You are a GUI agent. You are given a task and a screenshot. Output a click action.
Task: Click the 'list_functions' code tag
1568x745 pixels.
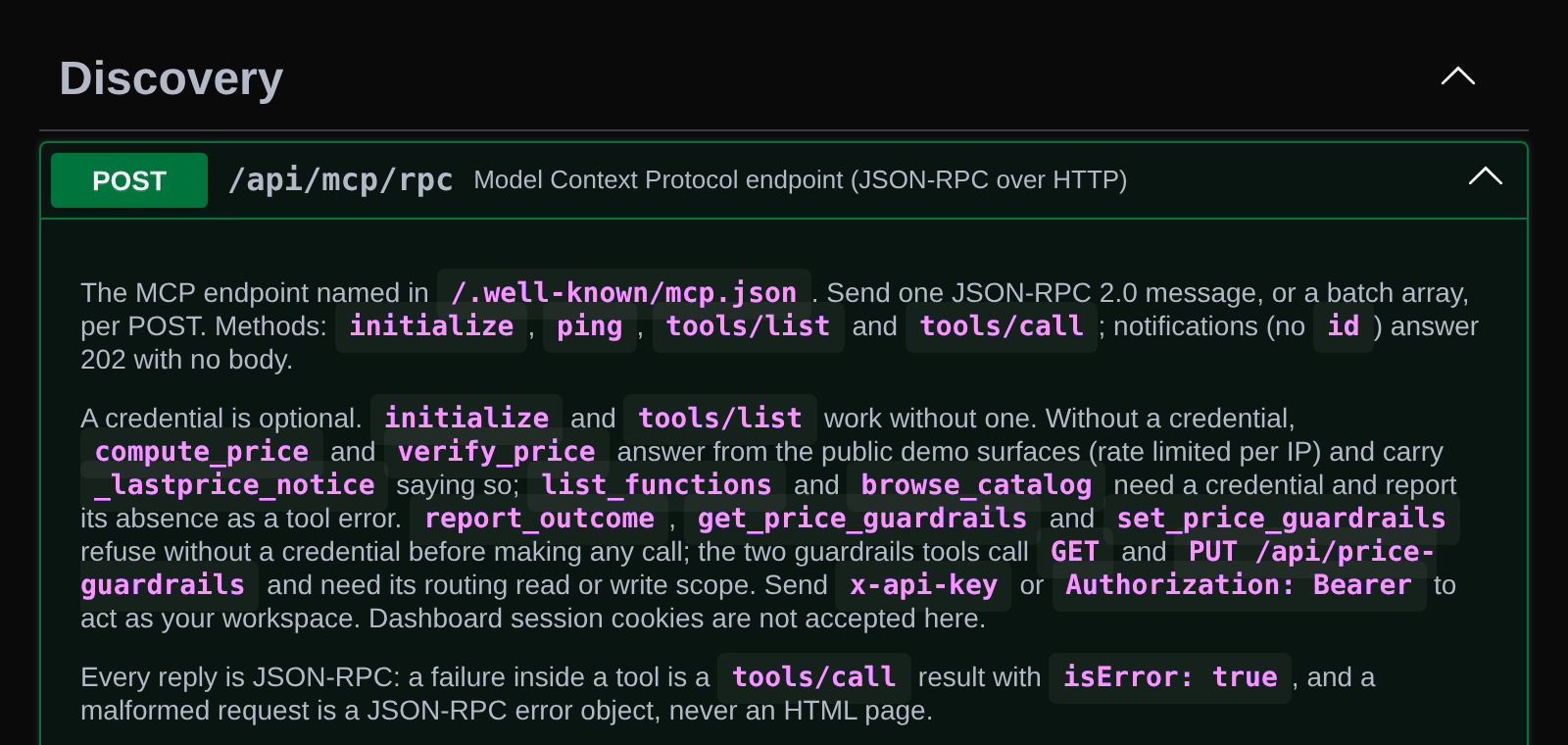click(657, 485)
